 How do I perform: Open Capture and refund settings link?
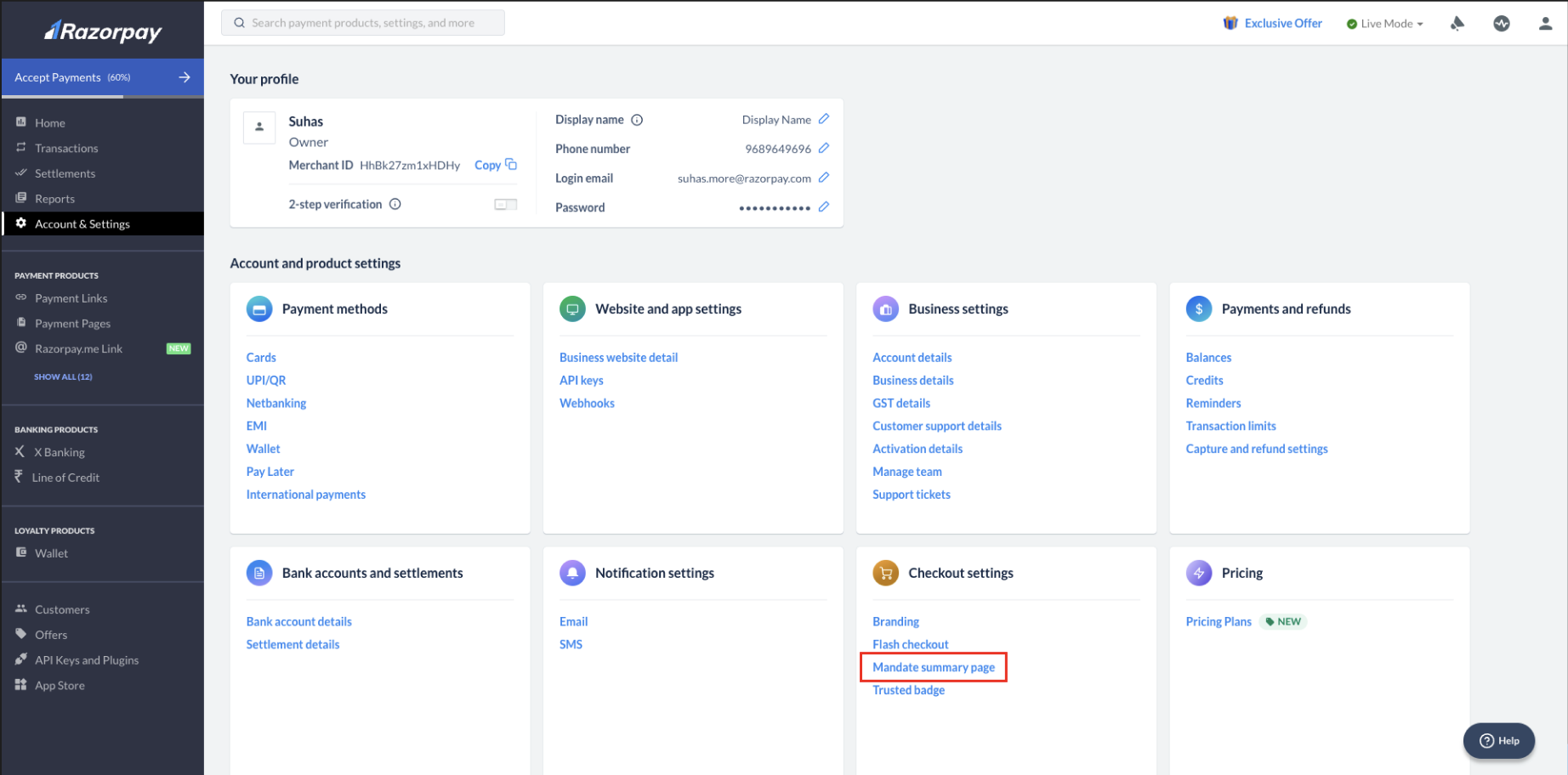tap(1257, 449)
